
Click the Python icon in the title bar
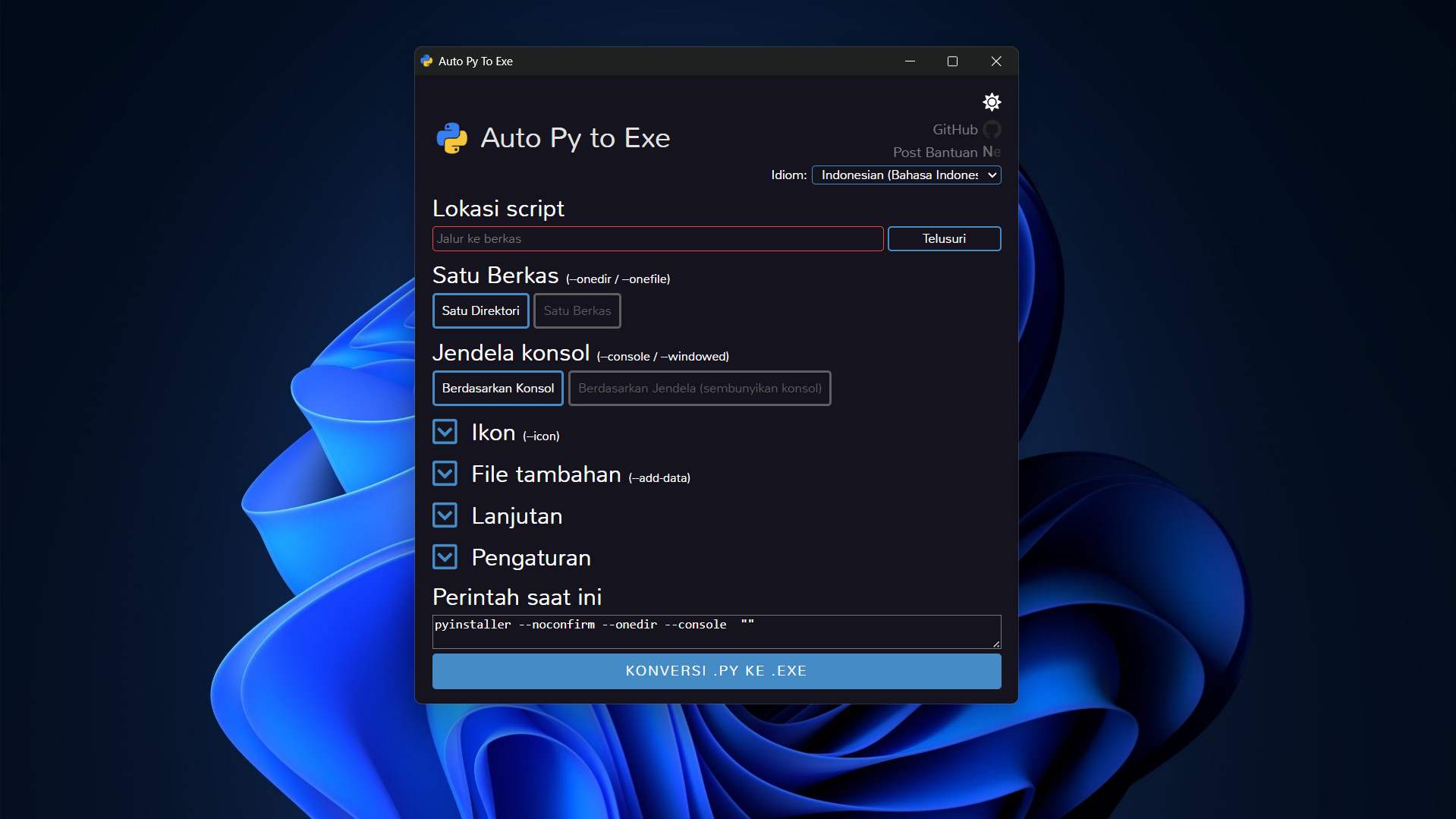426,61
